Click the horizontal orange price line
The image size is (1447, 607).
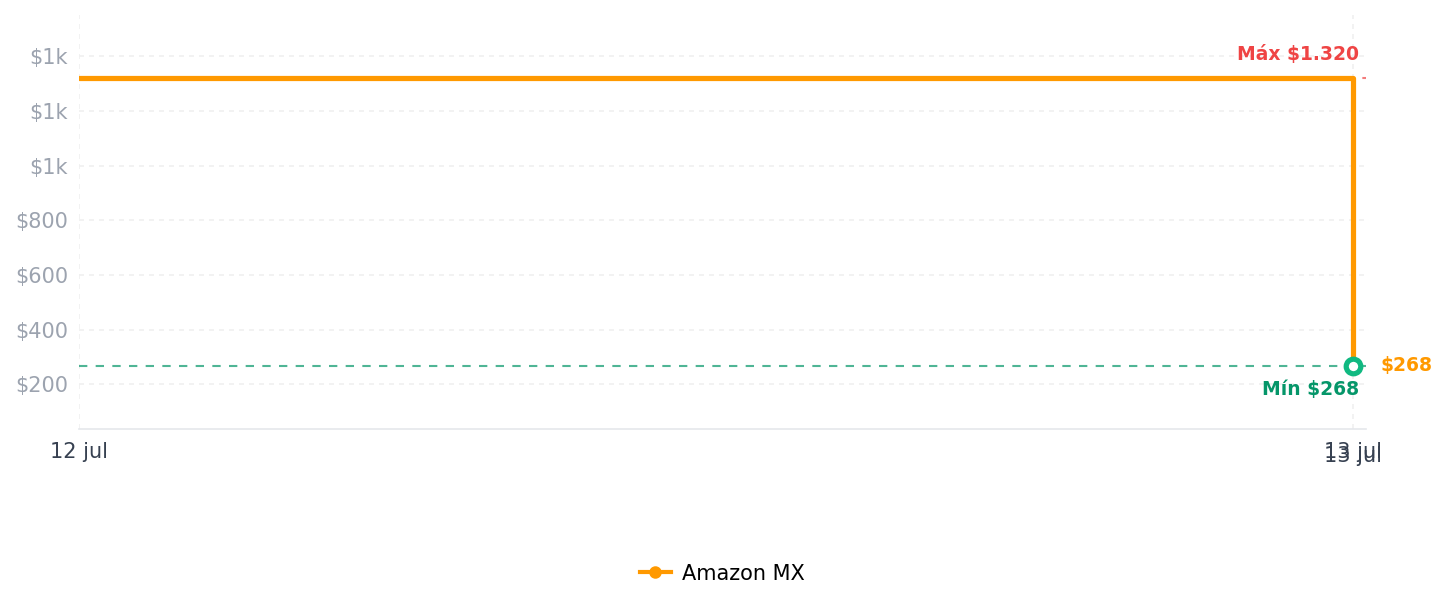[716, 78]
